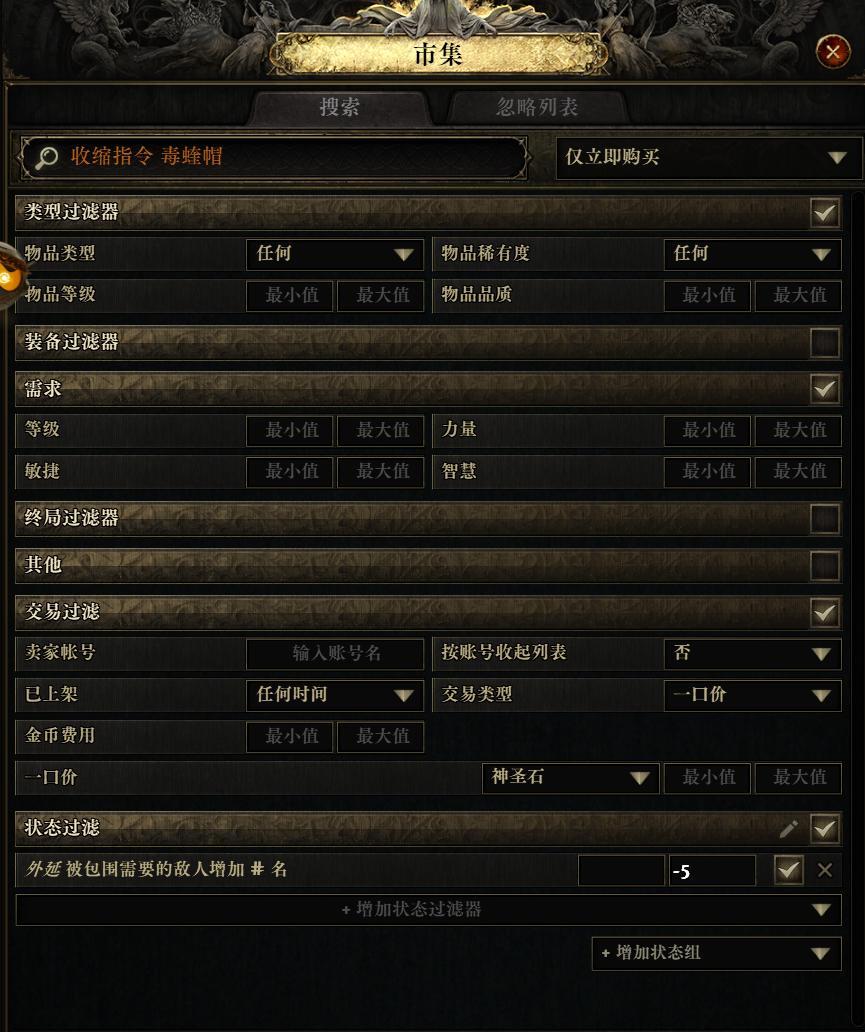Click the 物品等级 最小值 field
Image resolution: width=865 pixels, height=1032 pixels.
[x=290, y=296]
